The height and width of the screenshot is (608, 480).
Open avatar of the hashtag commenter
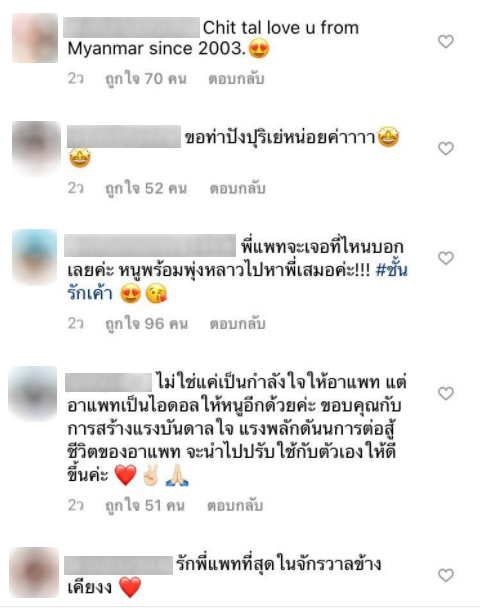(35, 256)
